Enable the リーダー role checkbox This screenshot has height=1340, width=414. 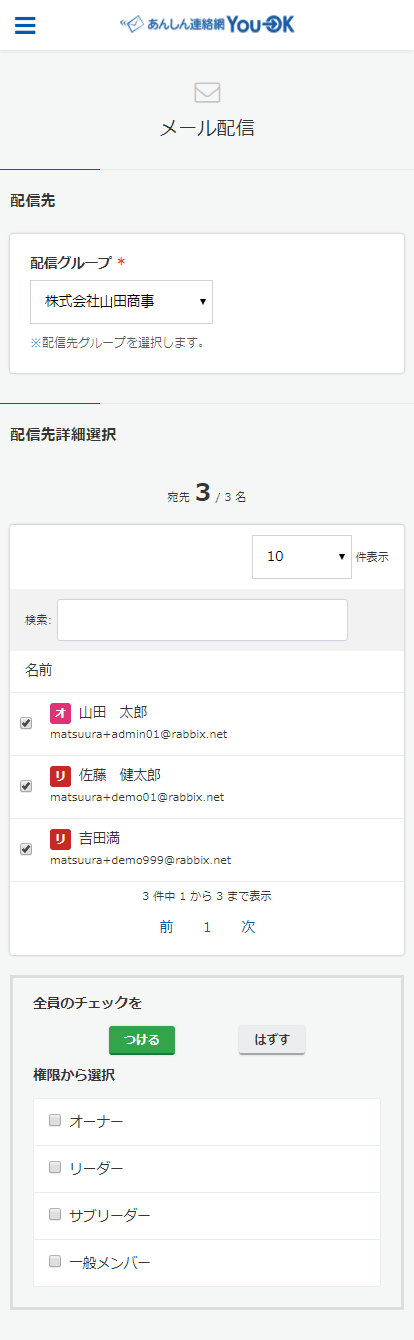55,1167
